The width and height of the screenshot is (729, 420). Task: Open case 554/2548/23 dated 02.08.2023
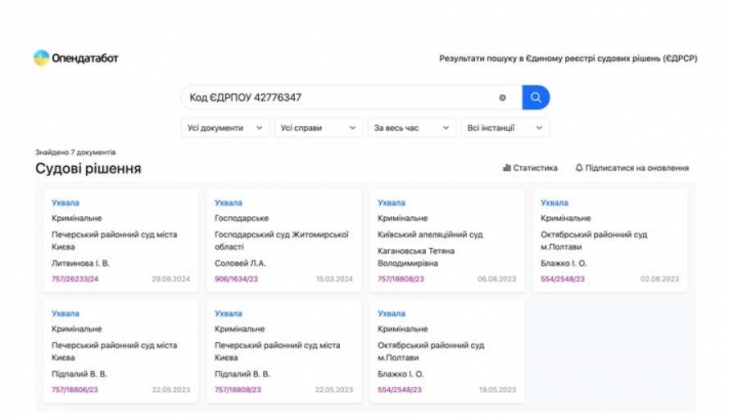point(562,279)
